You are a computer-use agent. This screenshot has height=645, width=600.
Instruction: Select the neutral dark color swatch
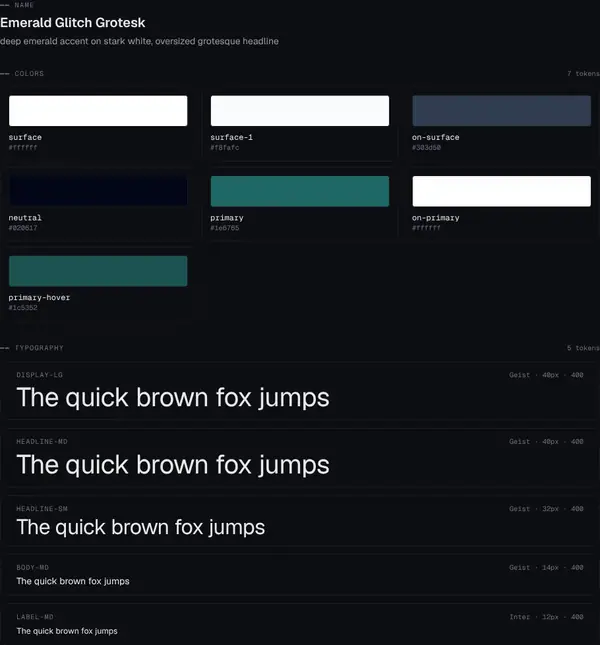coord(98,191)
